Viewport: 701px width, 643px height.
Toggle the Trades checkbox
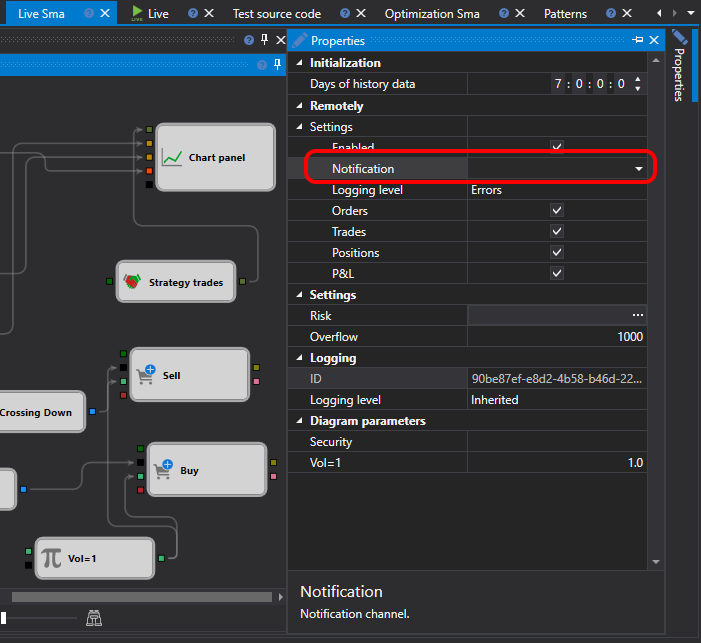pyautogui.click(x=557, y=231)
